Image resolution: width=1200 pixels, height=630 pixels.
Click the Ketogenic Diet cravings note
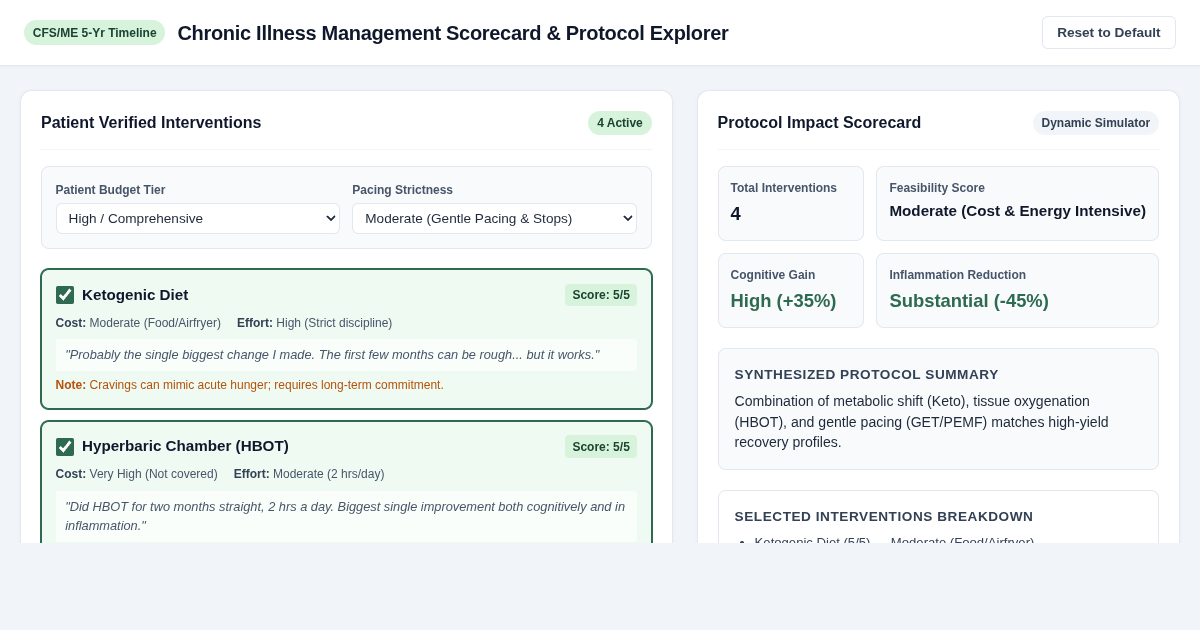click(250, 385)
